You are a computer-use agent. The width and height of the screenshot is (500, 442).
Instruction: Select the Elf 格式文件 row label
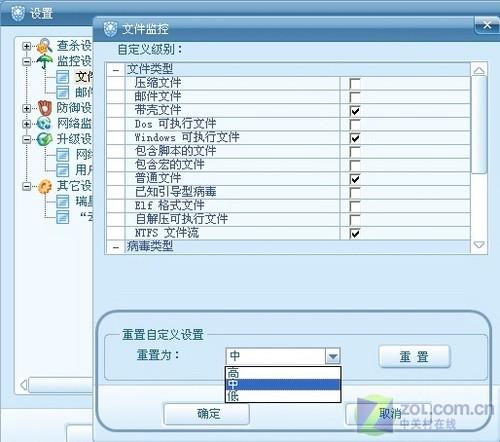pos(169,205)
